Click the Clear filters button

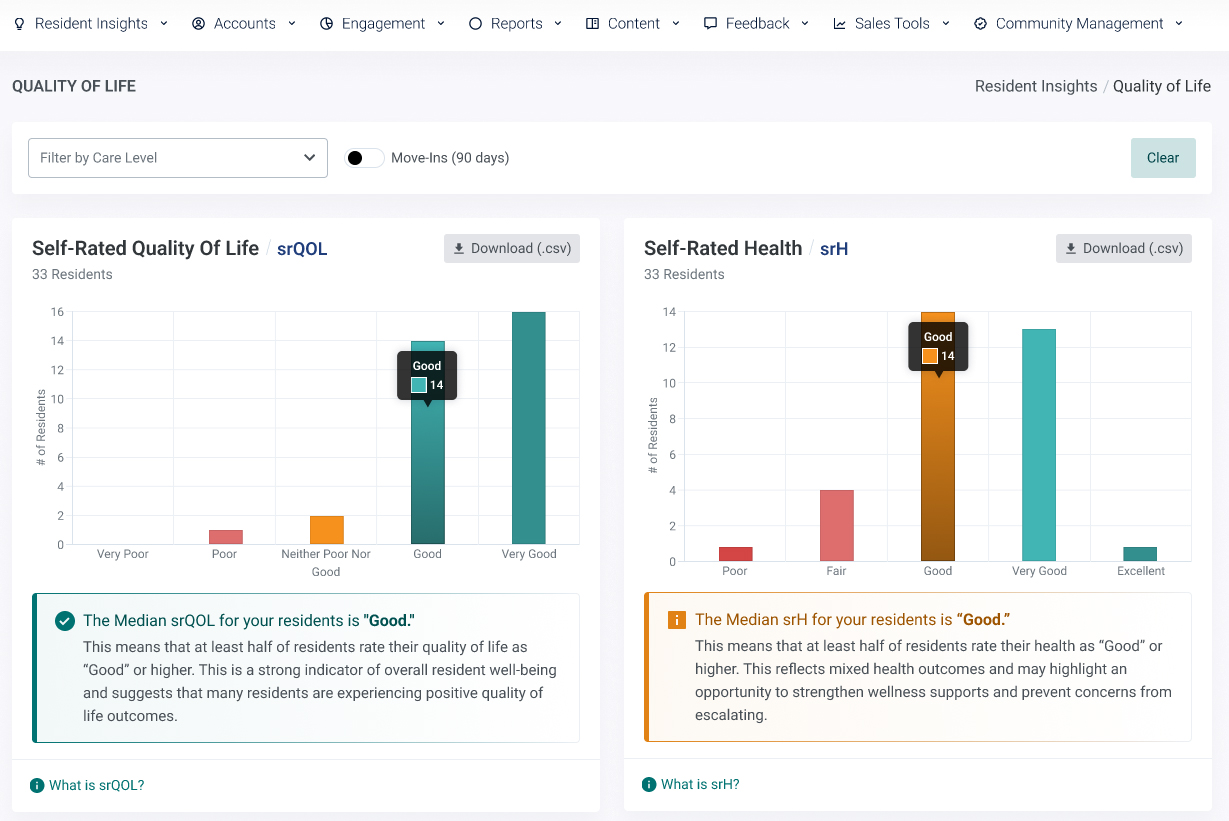[1163, 158]
